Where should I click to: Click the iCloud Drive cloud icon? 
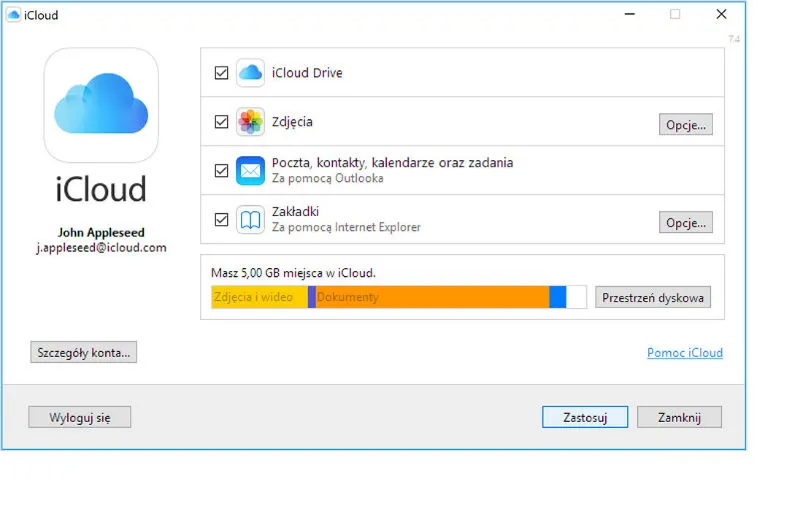click(250, 73)
